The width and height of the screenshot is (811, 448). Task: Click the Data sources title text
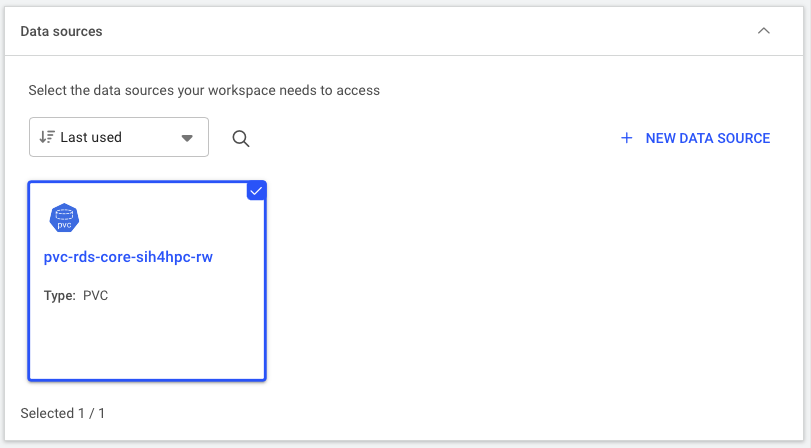(61, 31)
